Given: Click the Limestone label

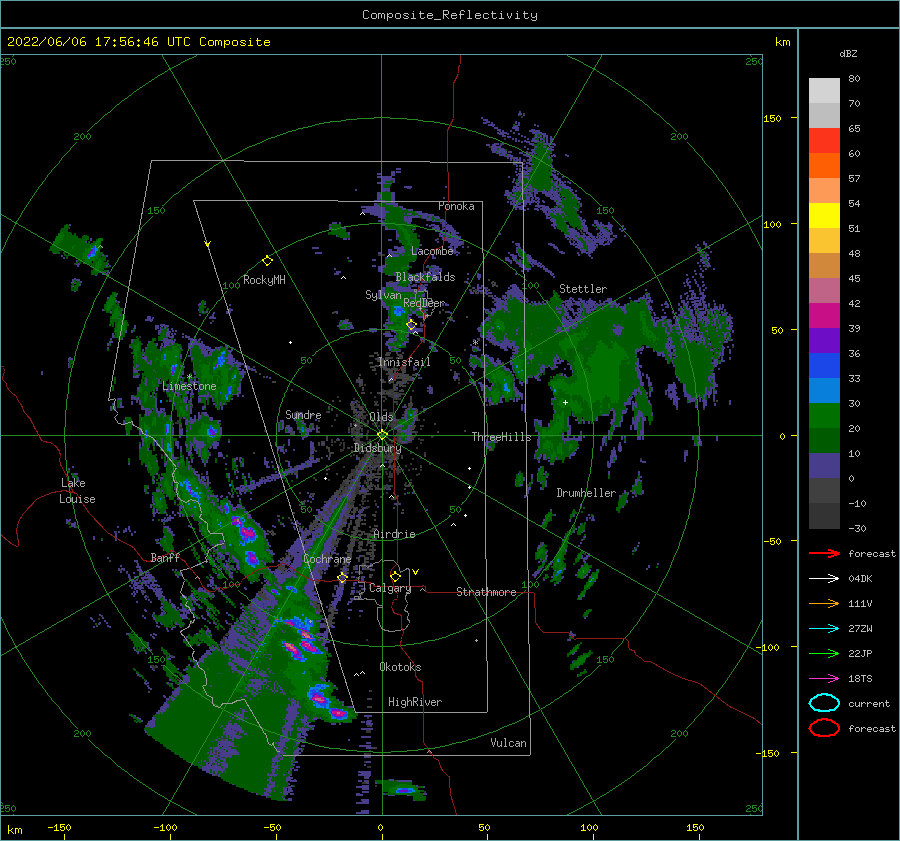Looking at the screenshot, I should (x=189, y=386).
